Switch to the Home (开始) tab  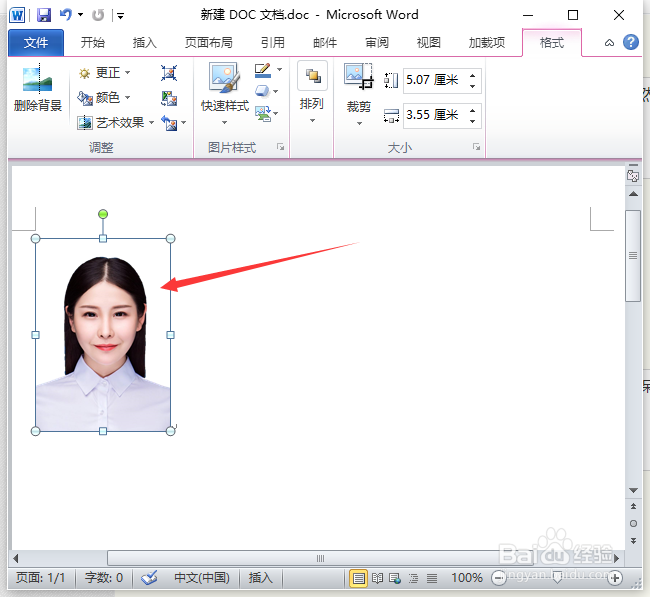[92, 43]
